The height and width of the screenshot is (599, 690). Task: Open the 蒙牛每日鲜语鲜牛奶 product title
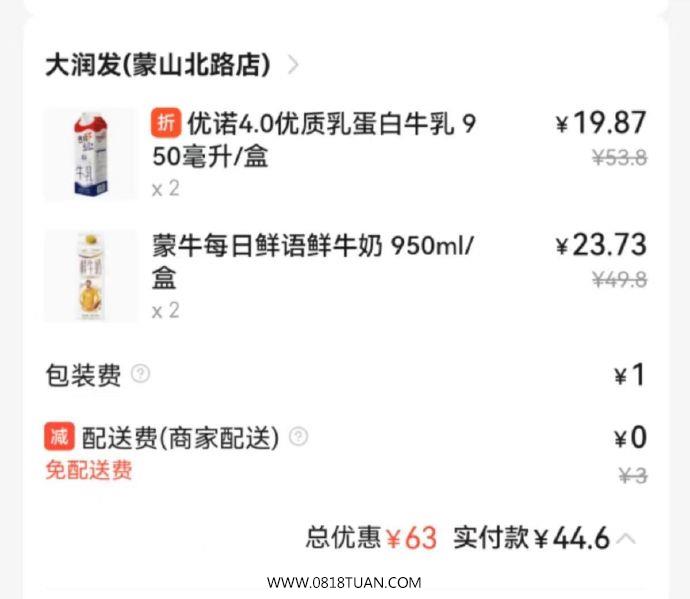tap(312, 262)
